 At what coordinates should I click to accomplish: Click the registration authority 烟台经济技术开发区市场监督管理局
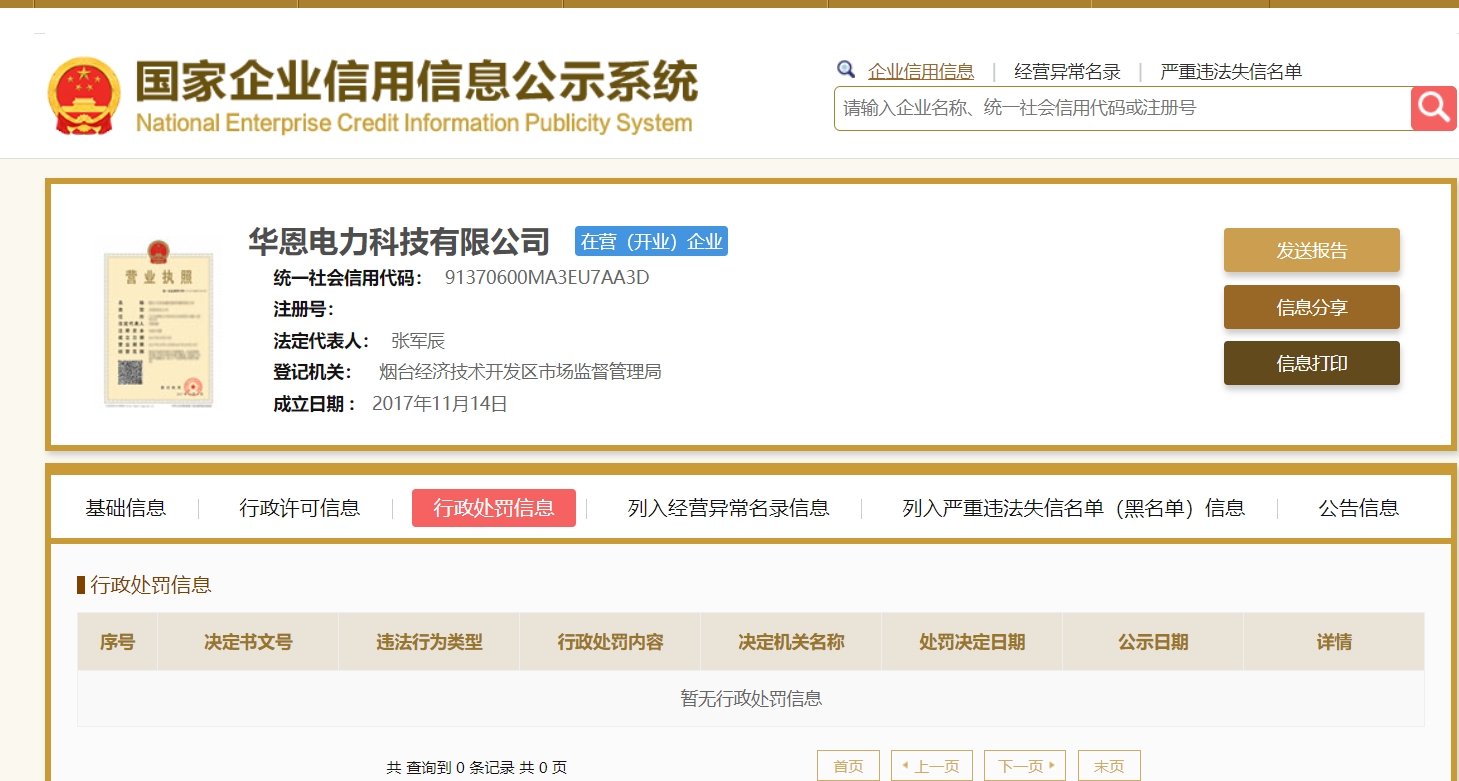[x=520, y=372]
